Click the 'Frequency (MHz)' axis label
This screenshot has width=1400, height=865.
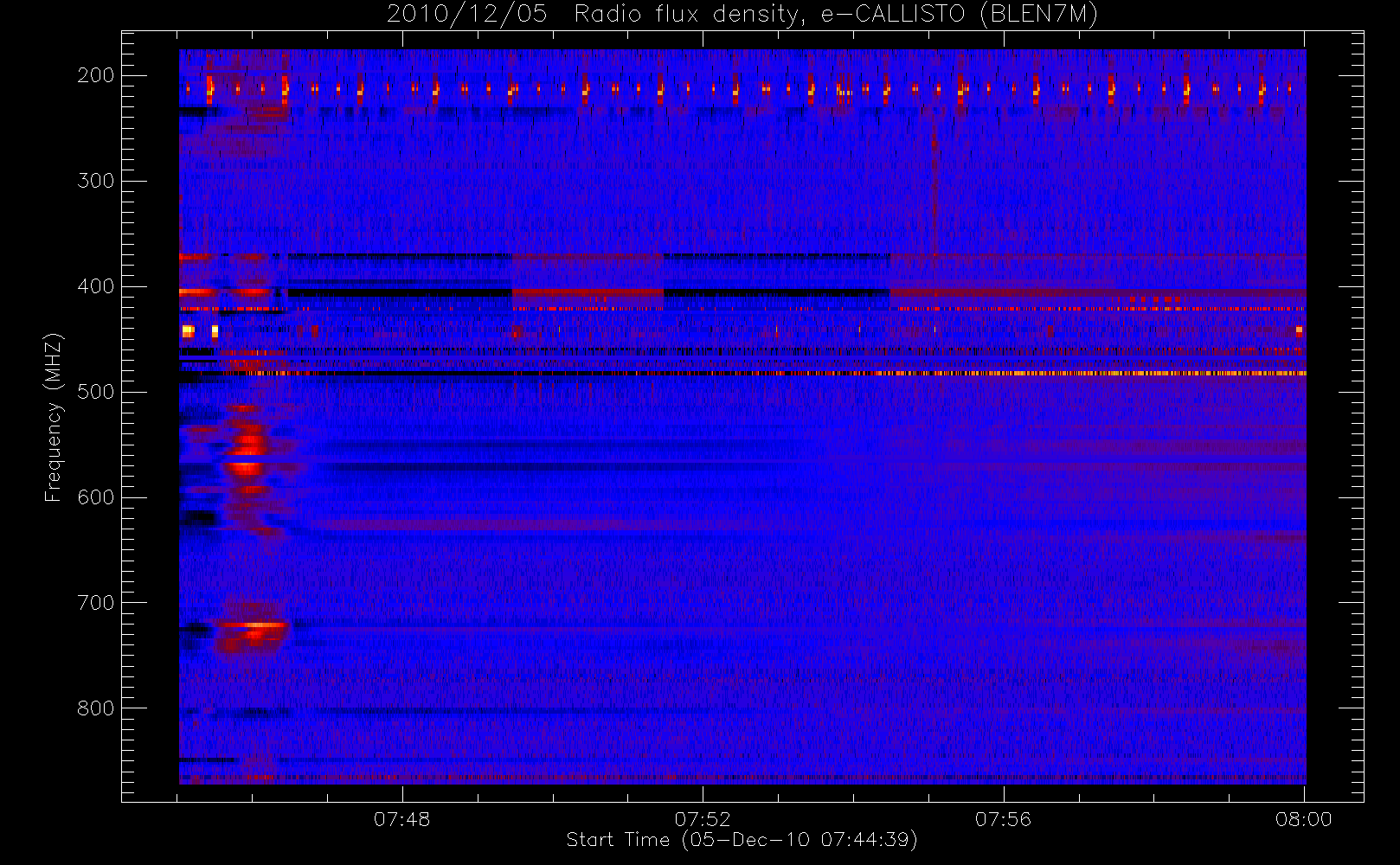pos(54,417)
